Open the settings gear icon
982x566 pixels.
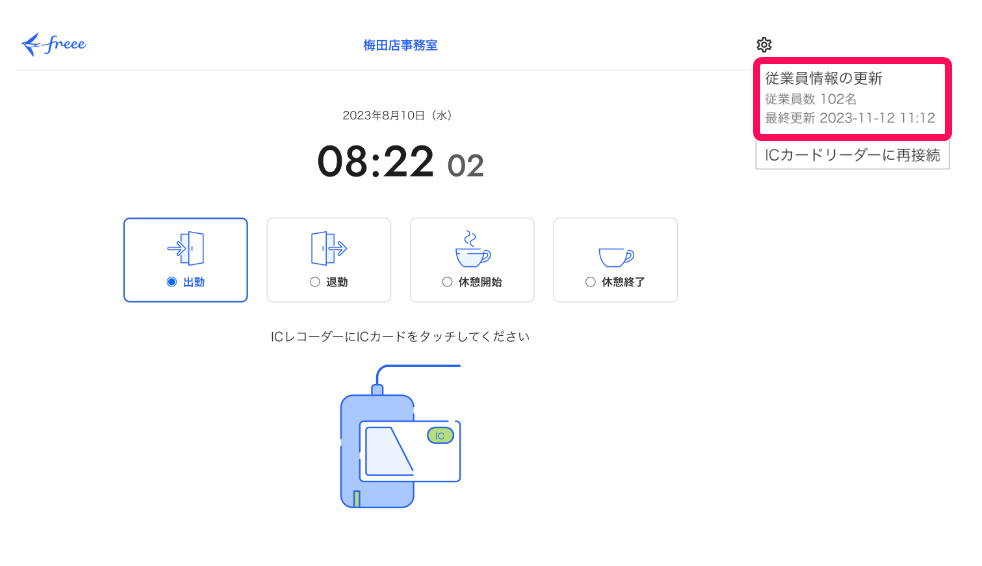point(763,45)
